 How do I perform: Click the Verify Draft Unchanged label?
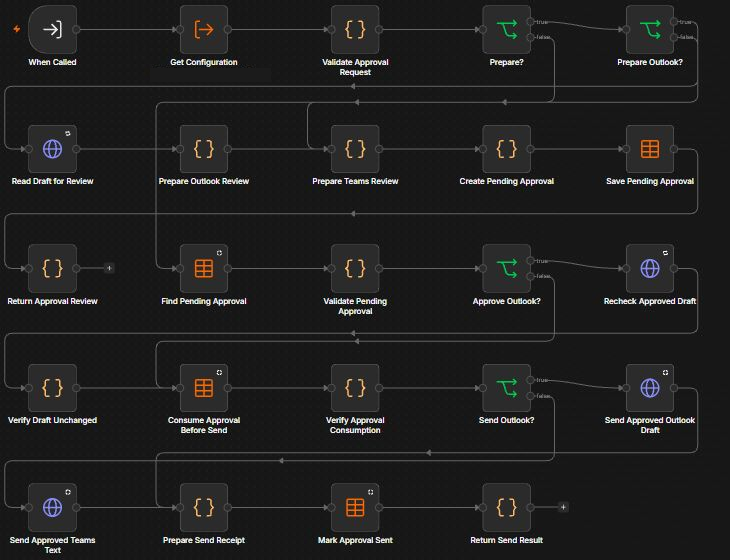tap(52, 420)
